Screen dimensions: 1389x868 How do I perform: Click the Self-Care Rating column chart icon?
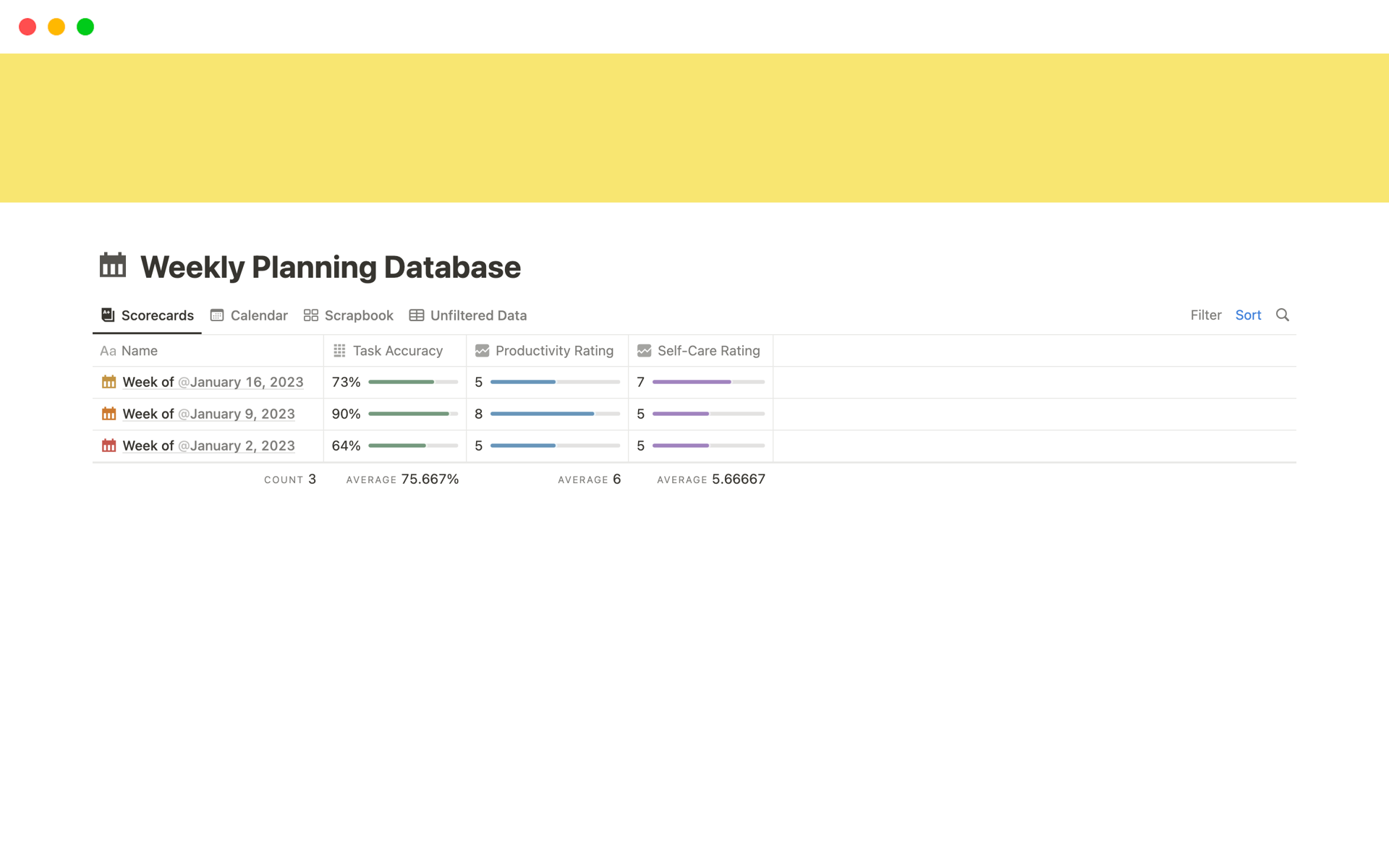[644, 351]
